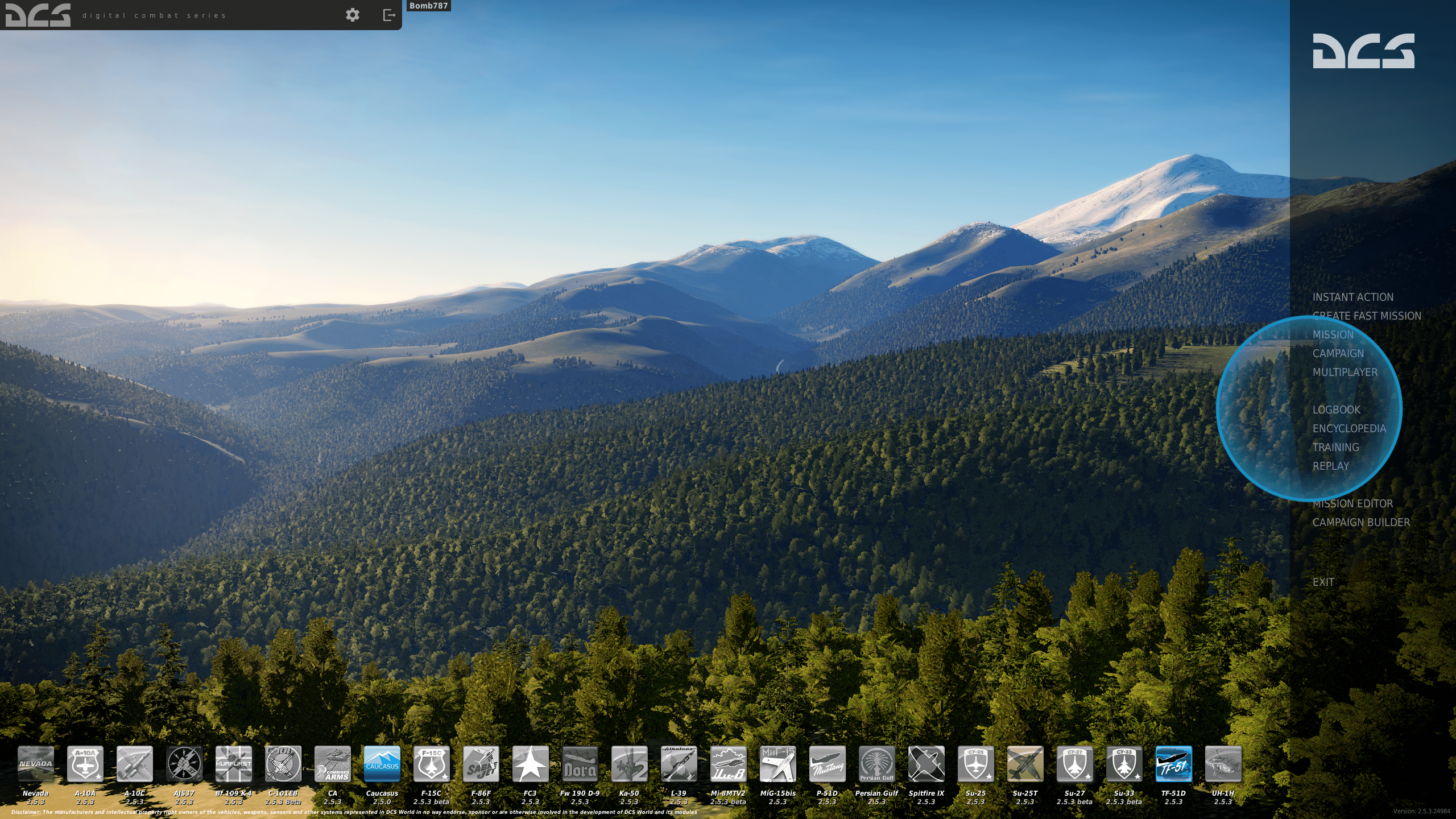
Task: Click the Spitfire IX module icon
Action: click(926, 764)
